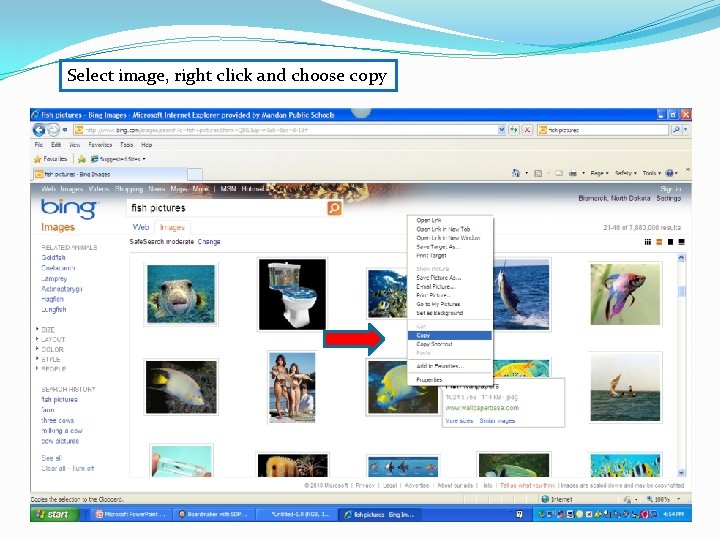Open the Page menu dropdown
This screenshot has width=720, height=540.
click(x=599, y=173)
